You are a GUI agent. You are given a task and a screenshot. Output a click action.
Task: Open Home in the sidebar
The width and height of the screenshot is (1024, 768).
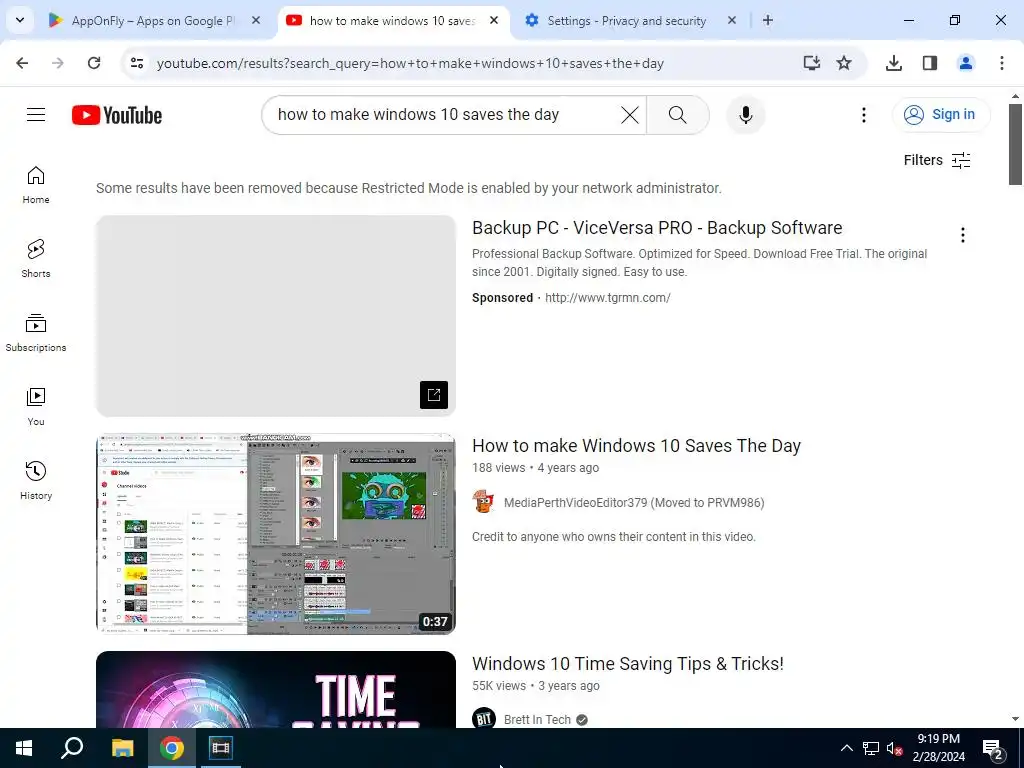(x=36, y=185)
